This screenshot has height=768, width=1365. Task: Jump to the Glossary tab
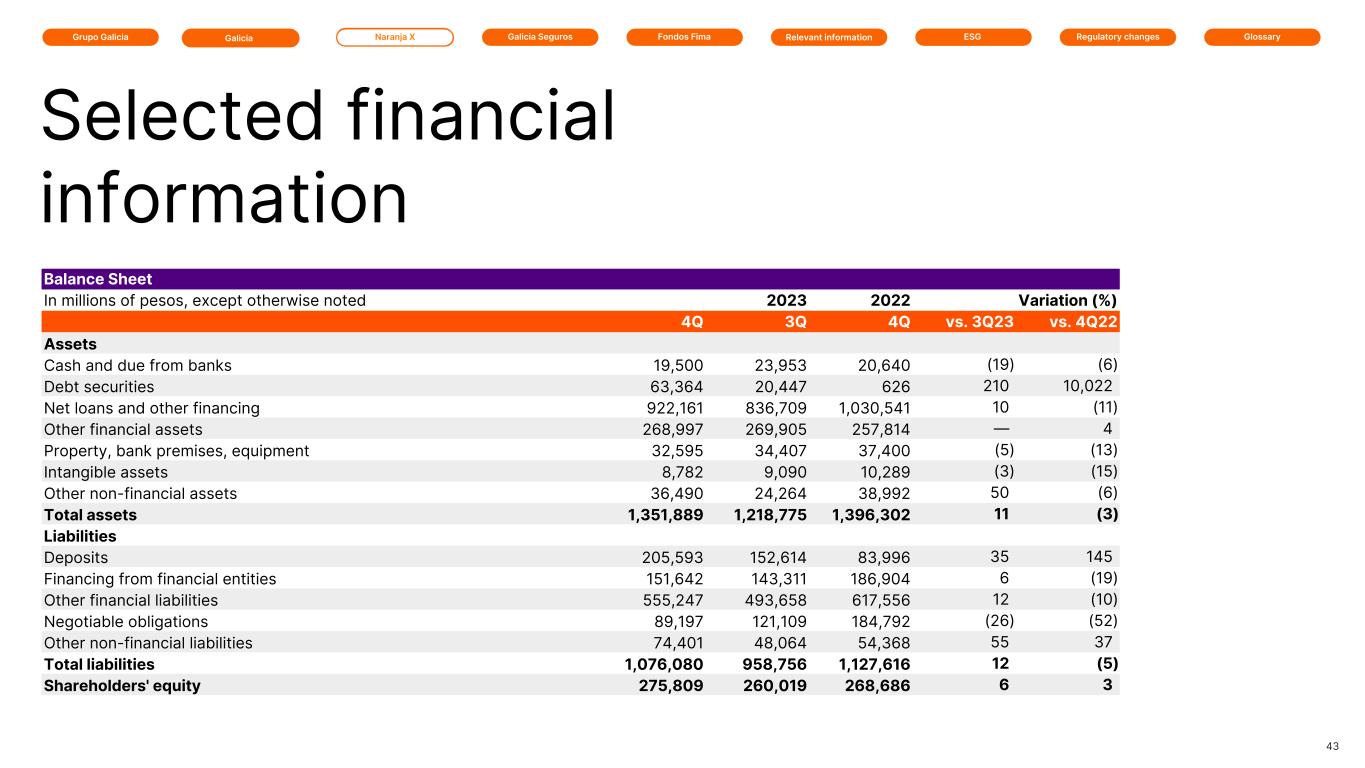1261,37
